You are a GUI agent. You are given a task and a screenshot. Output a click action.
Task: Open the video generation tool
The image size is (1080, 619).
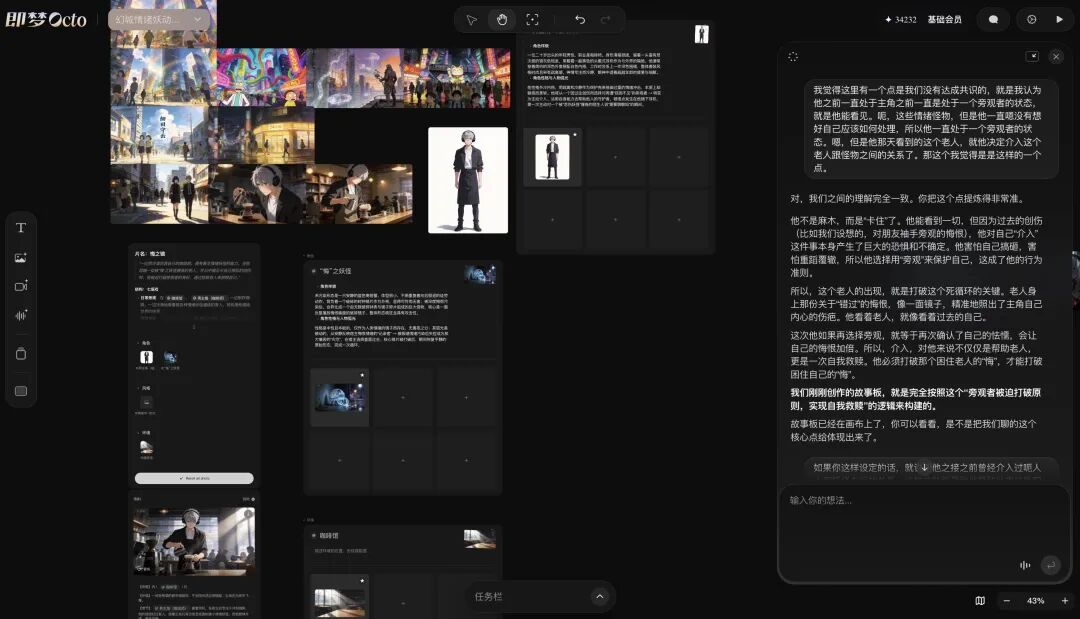point(20,287)
